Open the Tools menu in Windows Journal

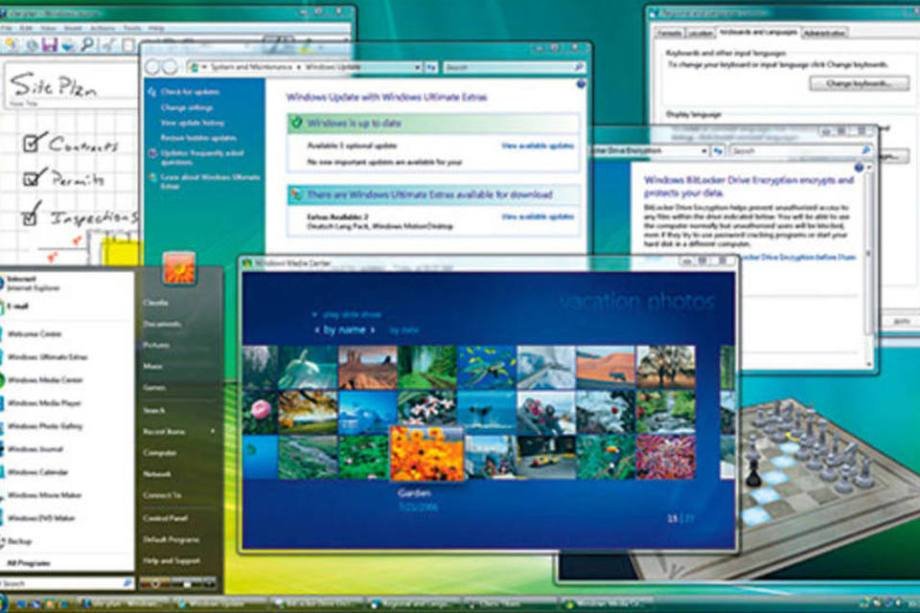click(132, 28)
